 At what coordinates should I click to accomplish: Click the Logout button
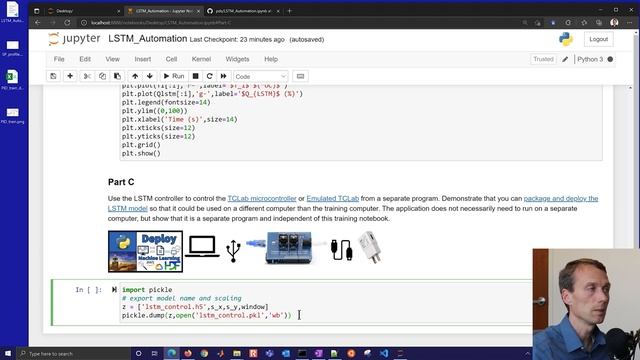coord(598,39)
